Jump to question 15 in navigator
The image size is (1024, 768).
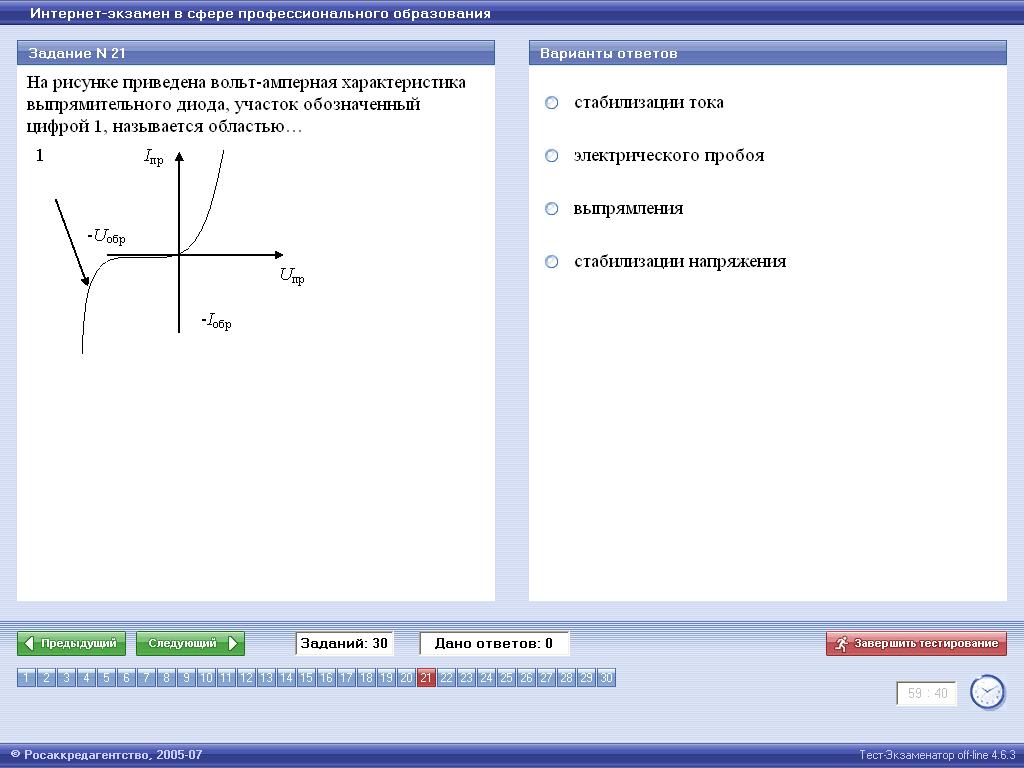[x=306, y=678]
